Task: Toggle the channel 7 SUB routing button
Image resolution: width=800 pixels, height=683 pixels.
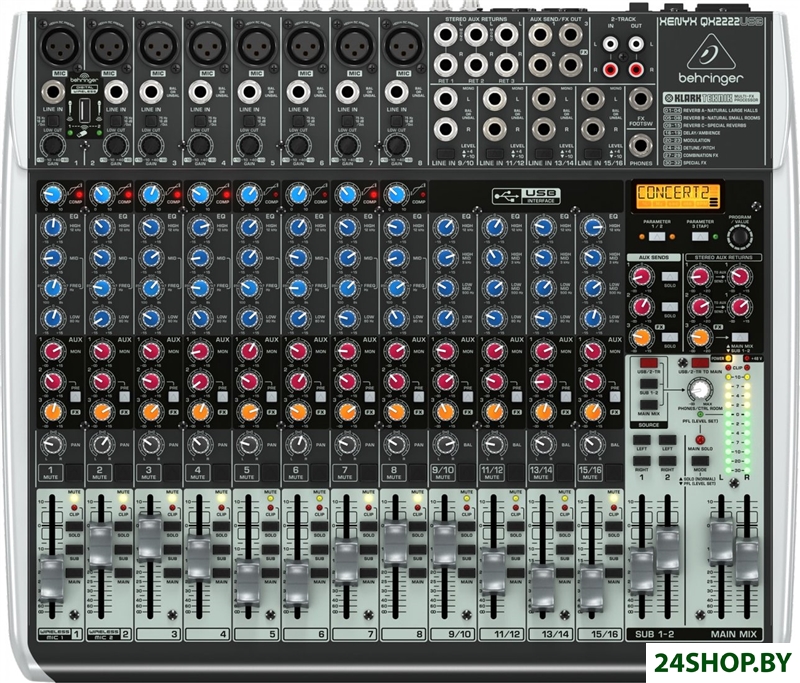Action: pos(368,549)
